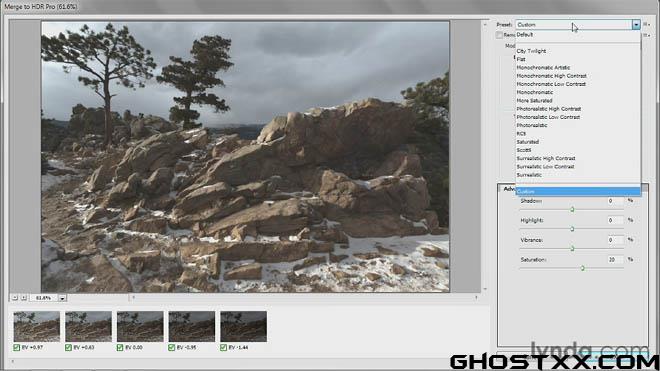Select the EV 0.00 source thumbnail
This screenshot has width=660, height=371.
click(140, 326)
